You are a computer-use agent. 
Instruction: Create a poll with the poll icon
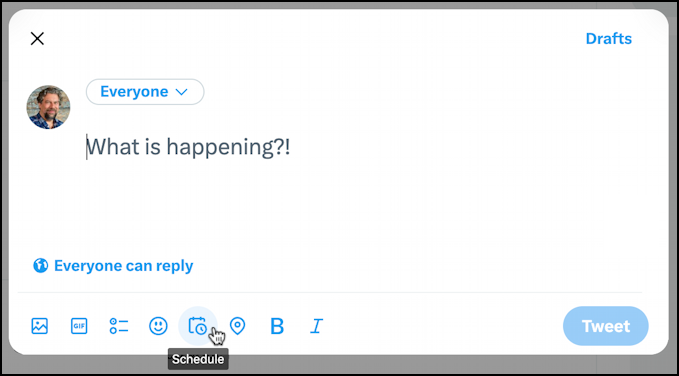pos(119,326)
